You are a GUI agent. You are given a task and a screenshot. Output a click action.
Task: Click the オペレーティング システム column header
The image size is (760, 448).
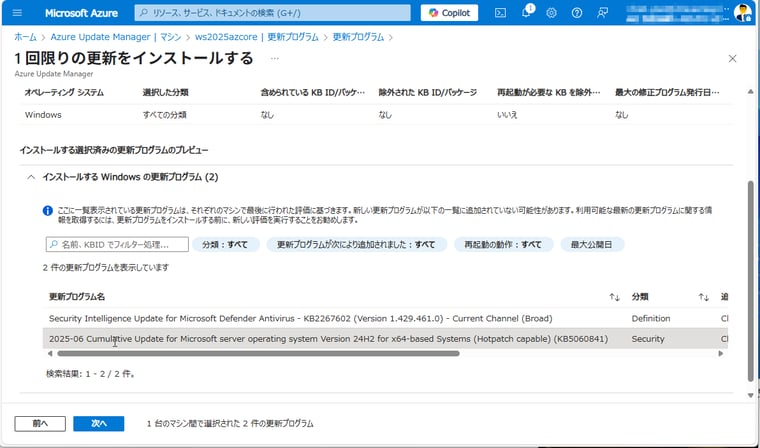pos(64,92)
